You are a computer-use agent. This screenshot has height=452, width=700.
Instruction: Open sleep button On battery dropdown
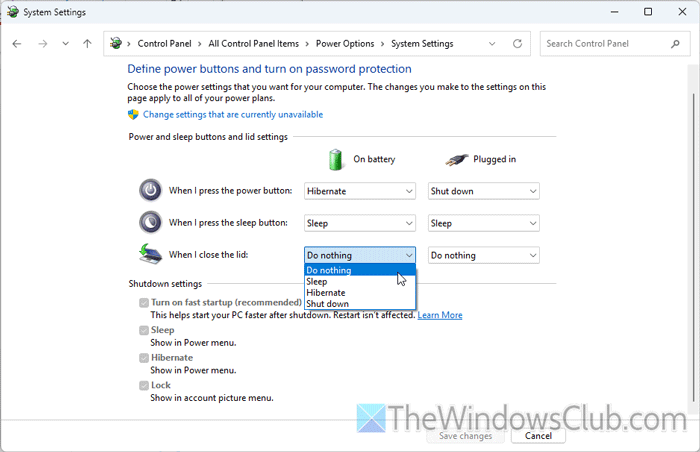[x=360, y=223]
